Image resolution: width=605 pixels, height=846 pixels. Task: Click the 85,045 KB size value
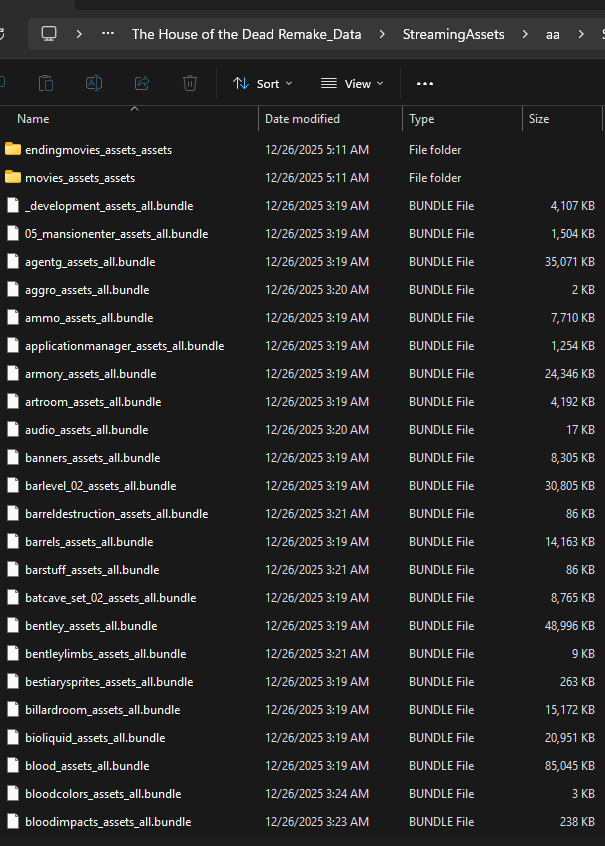(569, 766)
